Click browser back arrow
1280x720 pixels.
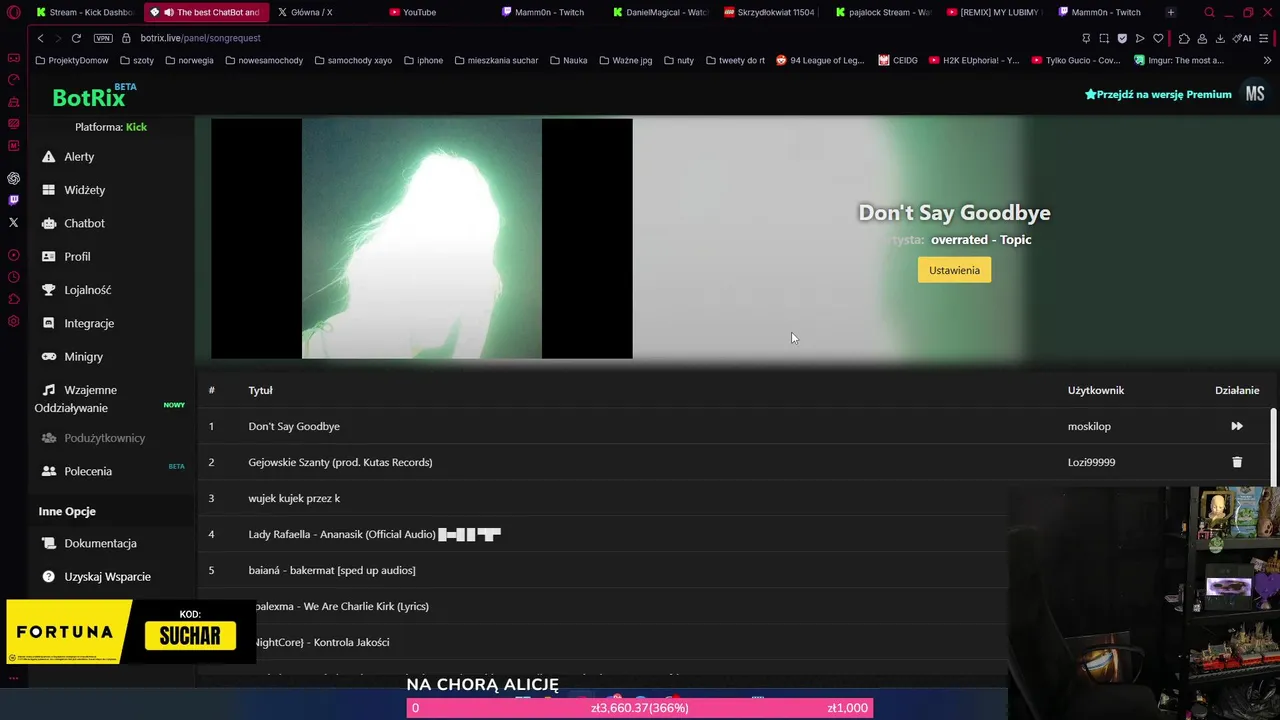40,38
